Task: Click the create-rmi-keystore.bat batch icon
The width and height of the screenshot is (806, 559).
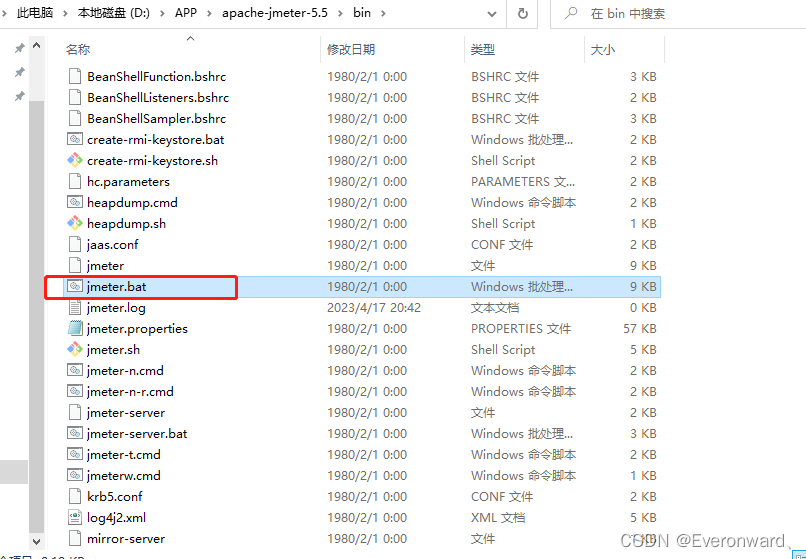Action: pos(75,139)
